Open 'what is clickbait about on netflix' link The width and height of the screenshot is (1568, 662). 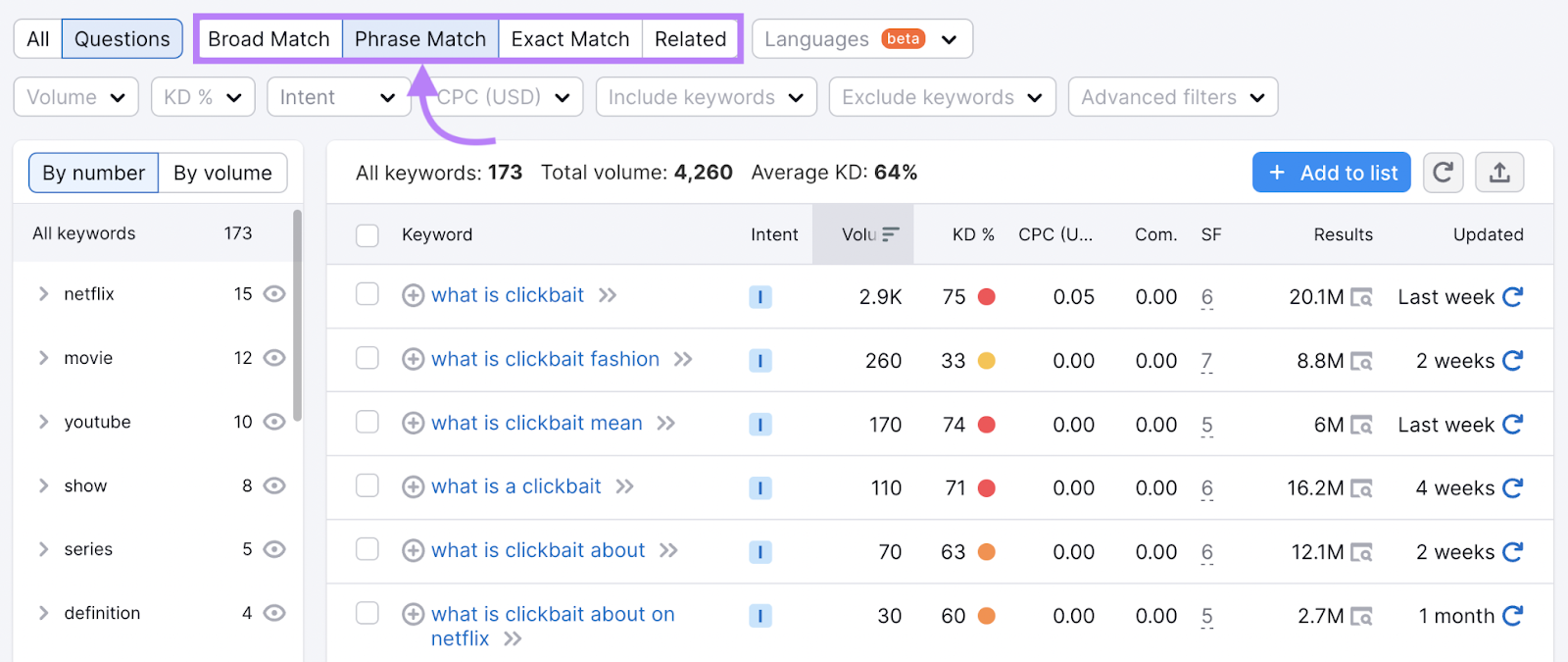pyautogui.click(x=552, y=615)
